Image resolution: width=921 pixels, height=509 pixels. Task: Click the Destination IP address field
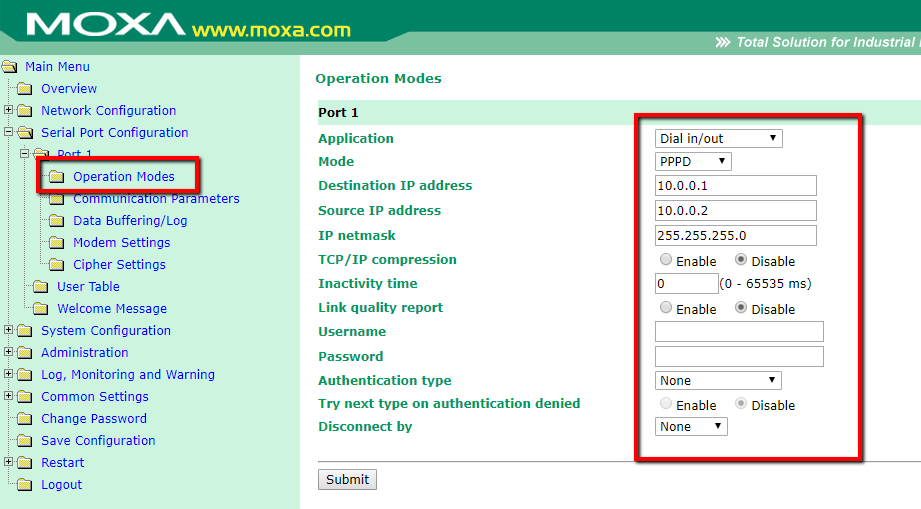[x=735, y=186]
